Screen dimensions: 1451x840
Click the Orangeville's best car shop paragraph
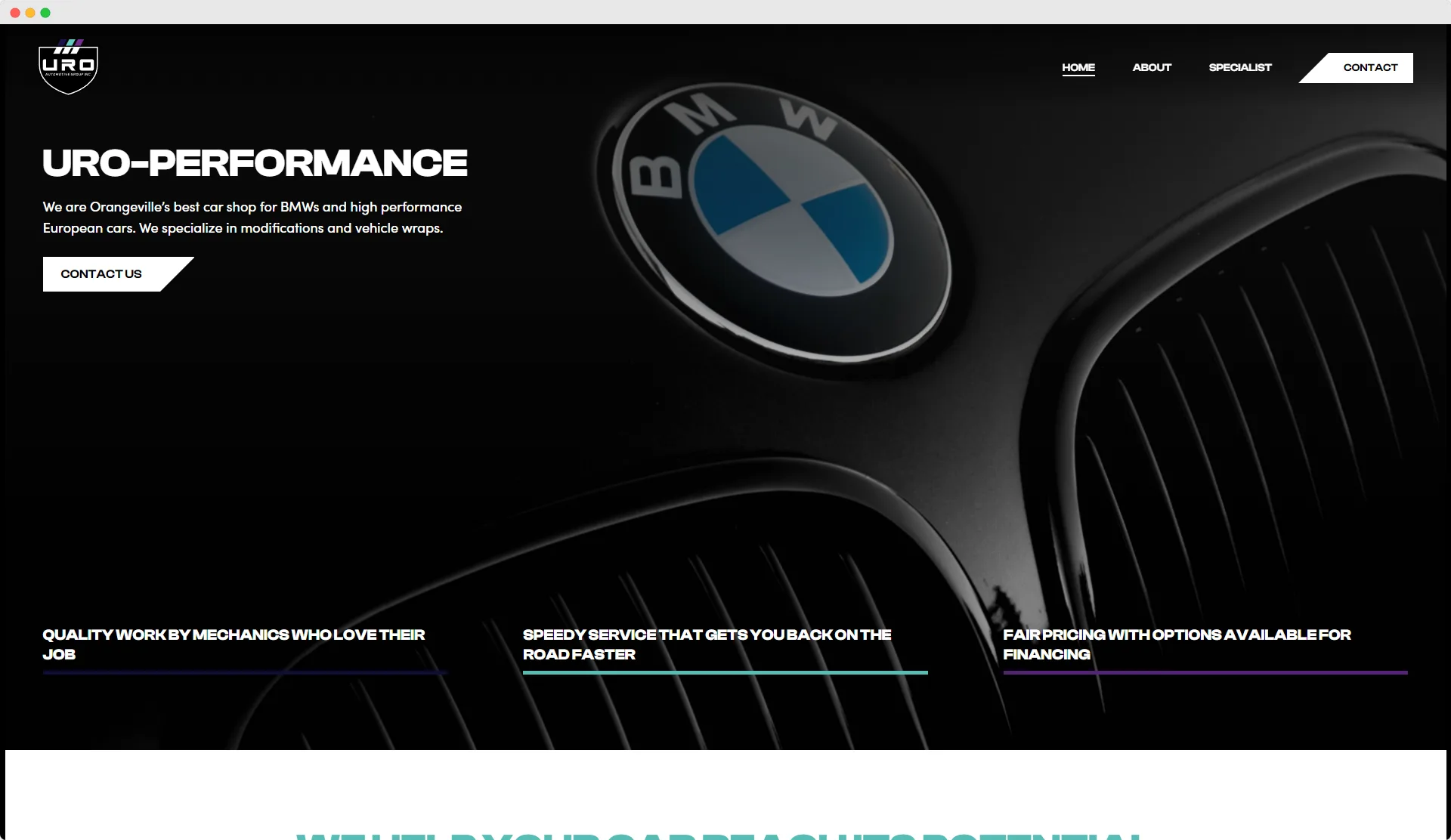(x=252, y=218)
